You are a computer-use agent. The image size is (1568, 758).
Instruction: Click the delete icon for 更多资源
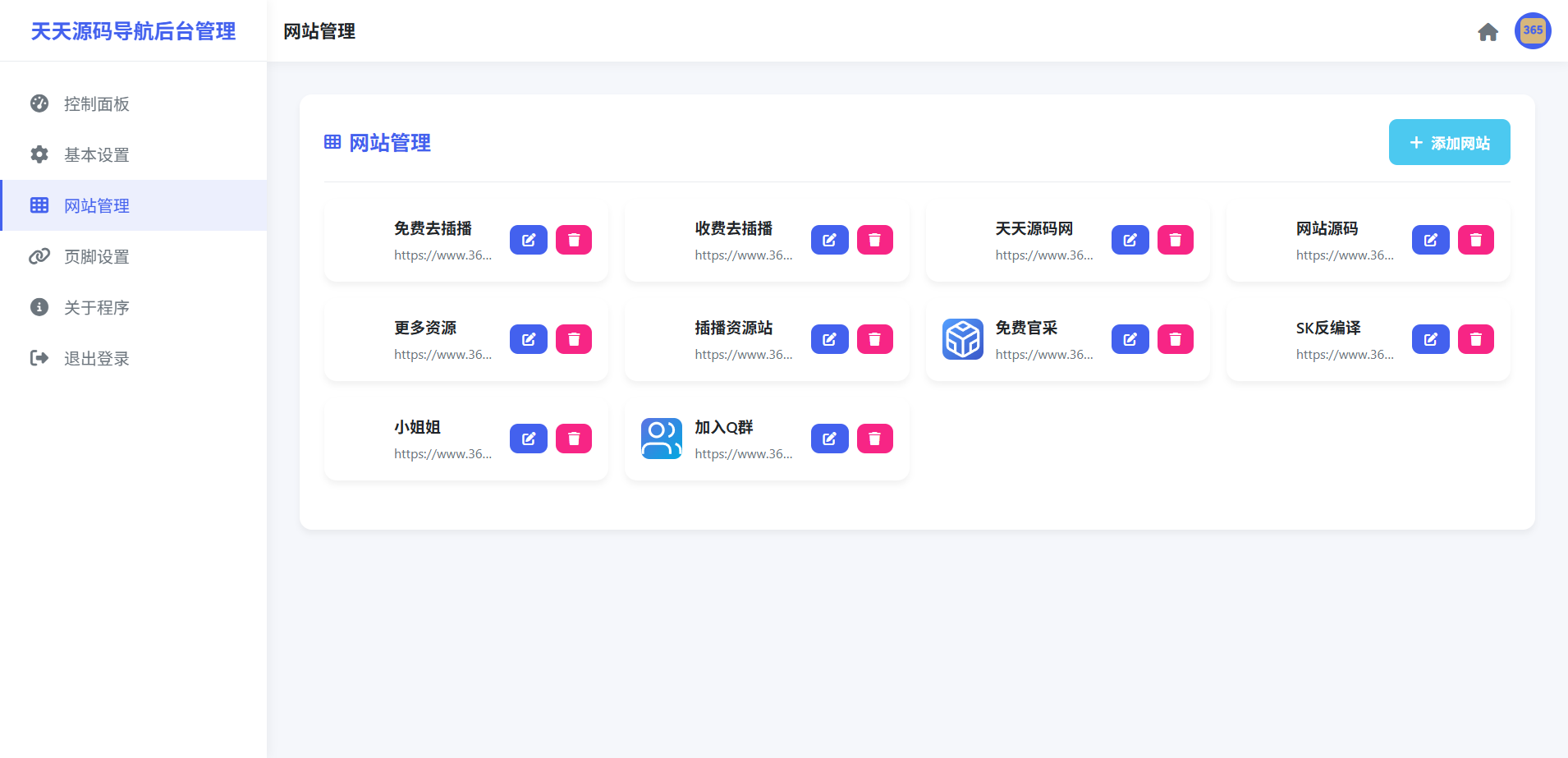click(x=574, y=338)
